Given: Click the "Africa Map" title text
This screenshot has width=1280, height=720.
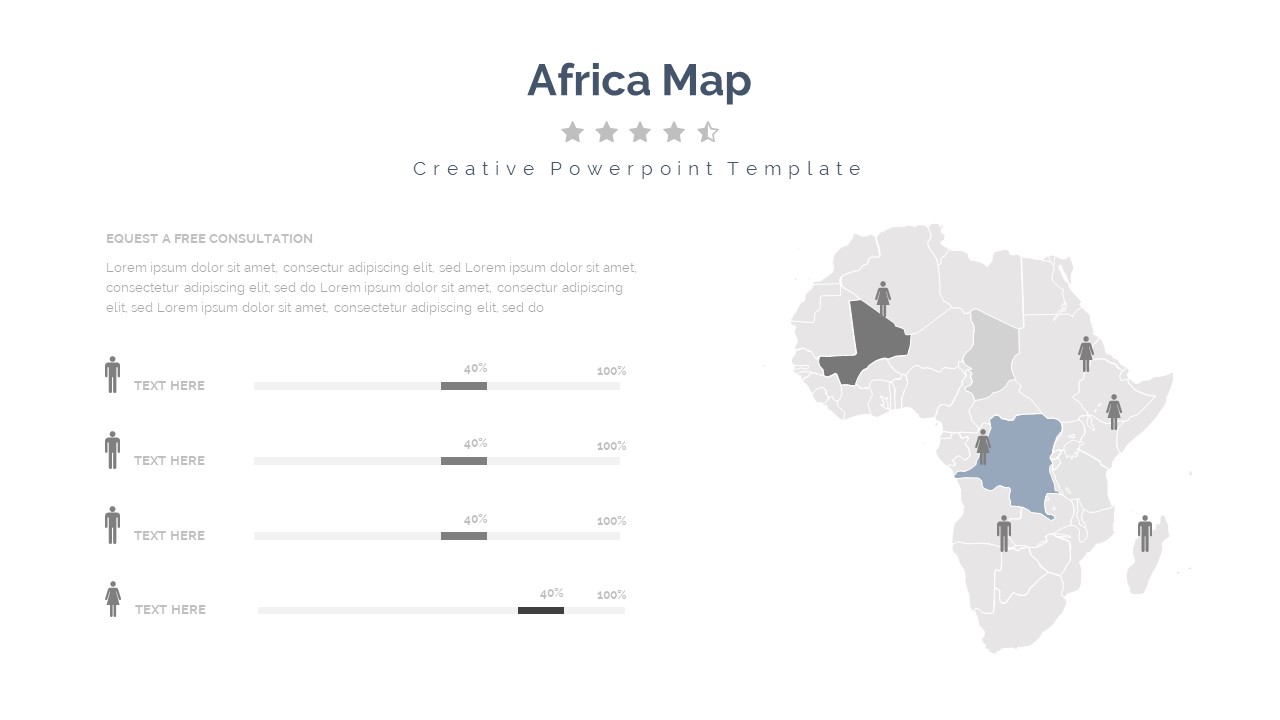Looking at the screenshot, I should point(639,80).
